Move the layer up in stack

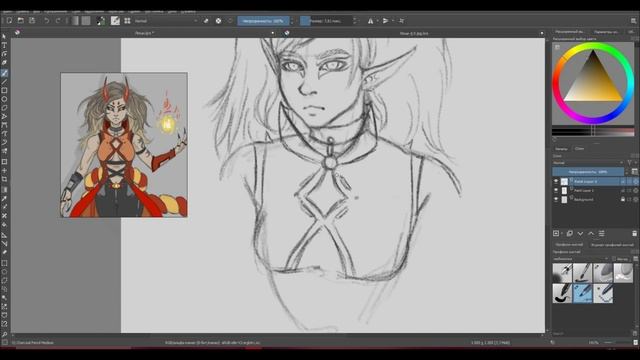(591, 233)
